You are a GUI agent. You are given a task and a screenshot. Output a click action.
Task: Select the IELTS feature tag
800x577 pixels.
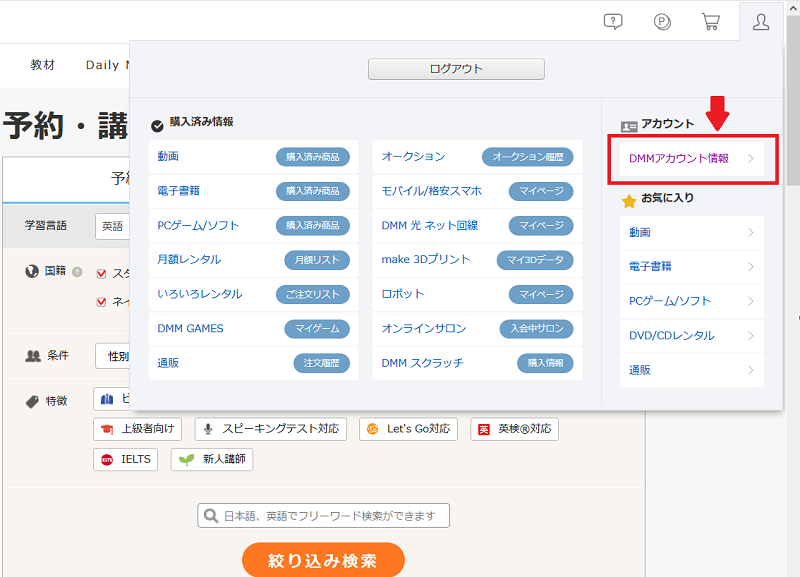point(126,460)
